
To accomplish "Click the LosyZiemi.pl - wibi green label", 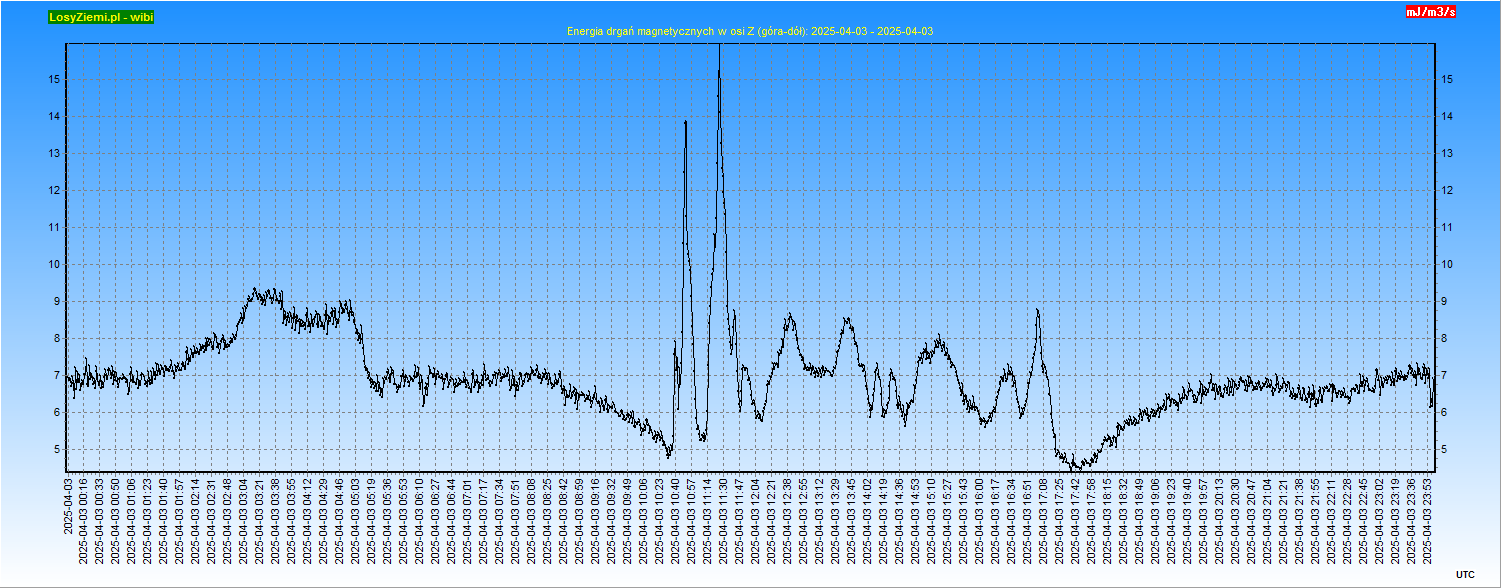I will [101, 17].
